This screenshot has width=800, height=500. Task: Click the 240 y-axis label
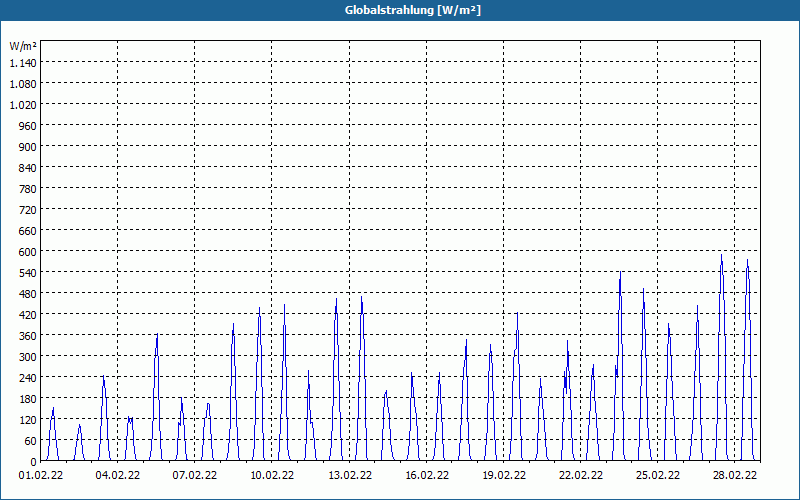coord(28,378)
